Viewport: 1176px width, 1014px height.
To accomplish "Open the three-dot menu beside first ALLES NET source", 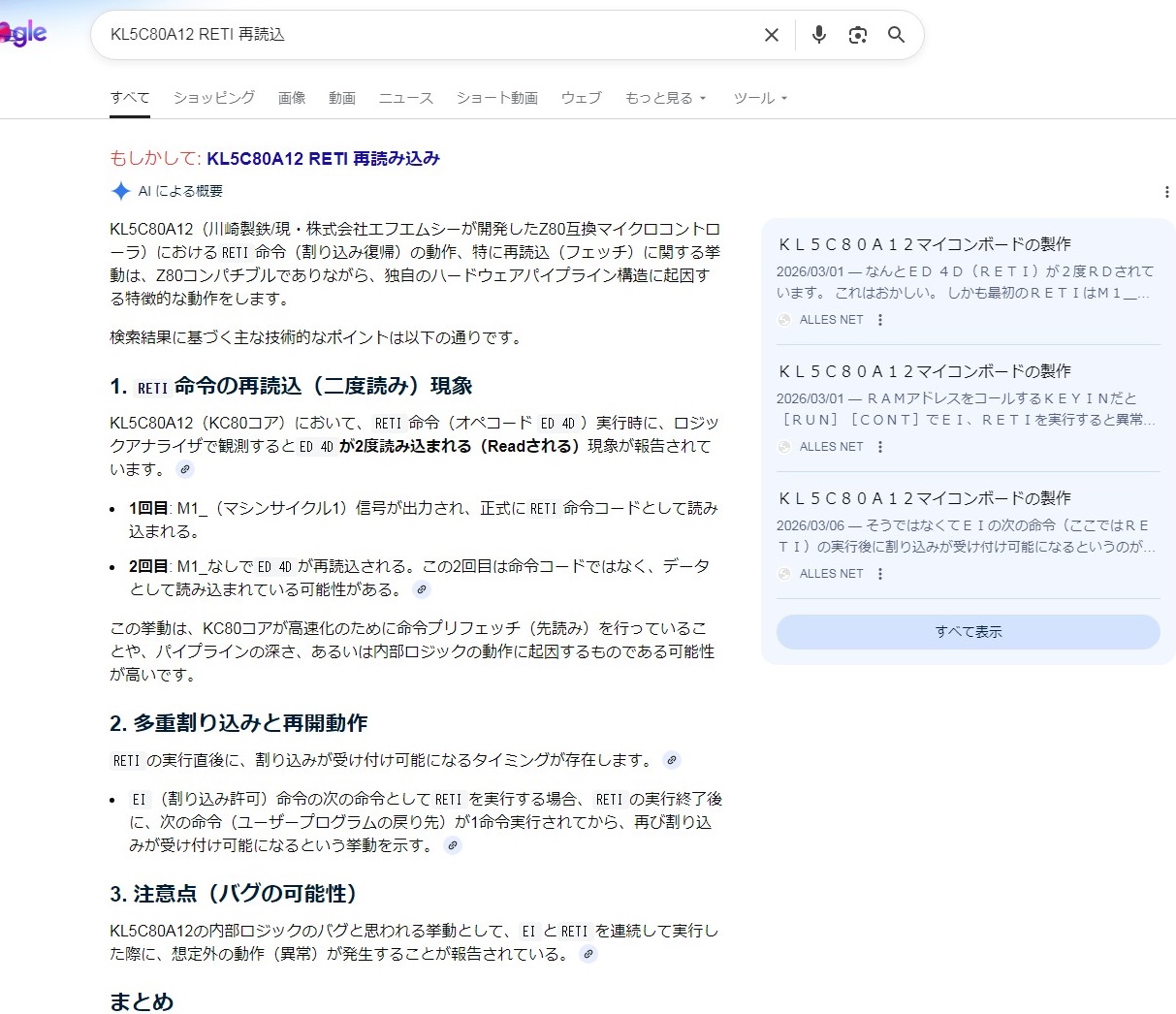I will [880, 320].
